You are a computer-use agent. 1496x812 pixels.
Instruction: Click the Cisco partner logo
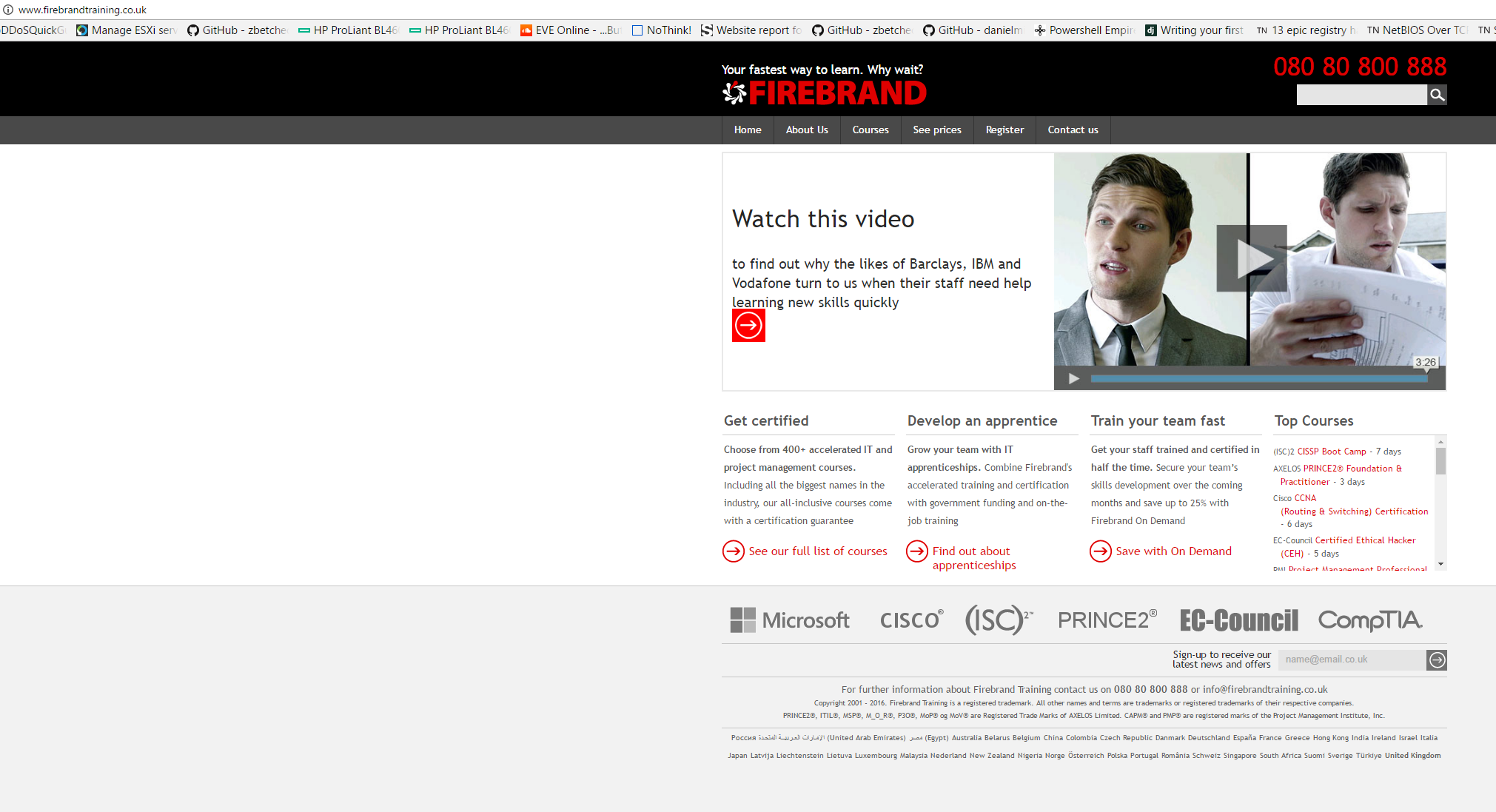[911, 620]
